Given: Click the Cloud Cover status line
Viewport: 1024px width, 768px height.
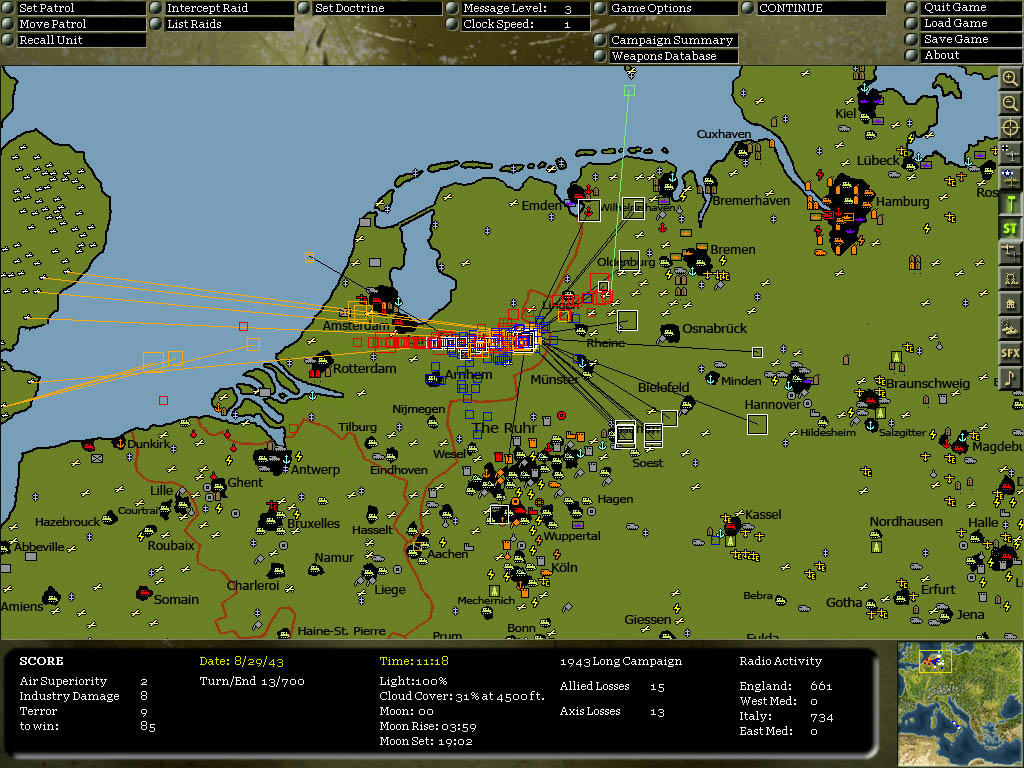Looking at the screenshot, I should (462, 696).
